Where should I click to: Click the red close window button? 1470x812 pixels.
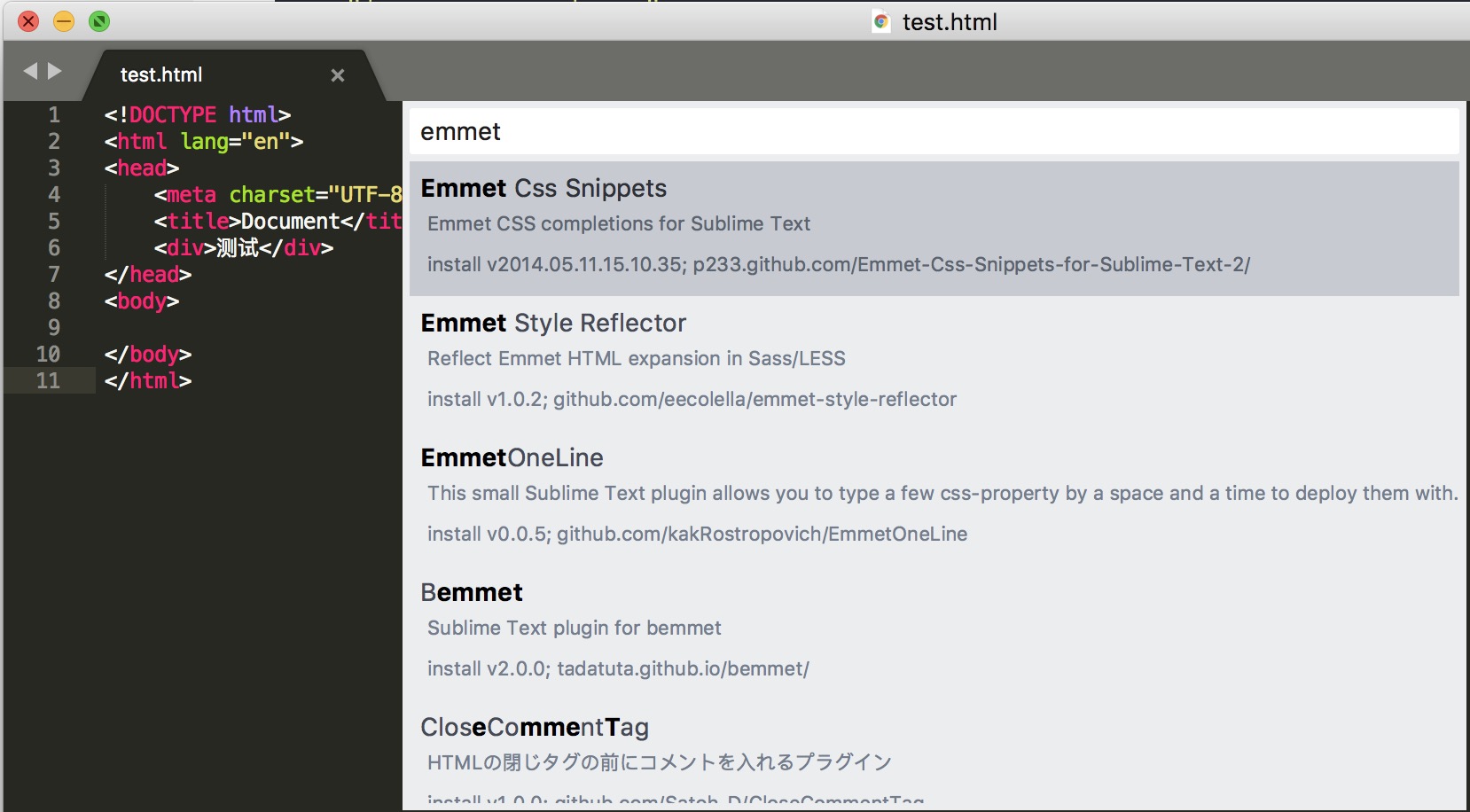(x=28, y=21)
